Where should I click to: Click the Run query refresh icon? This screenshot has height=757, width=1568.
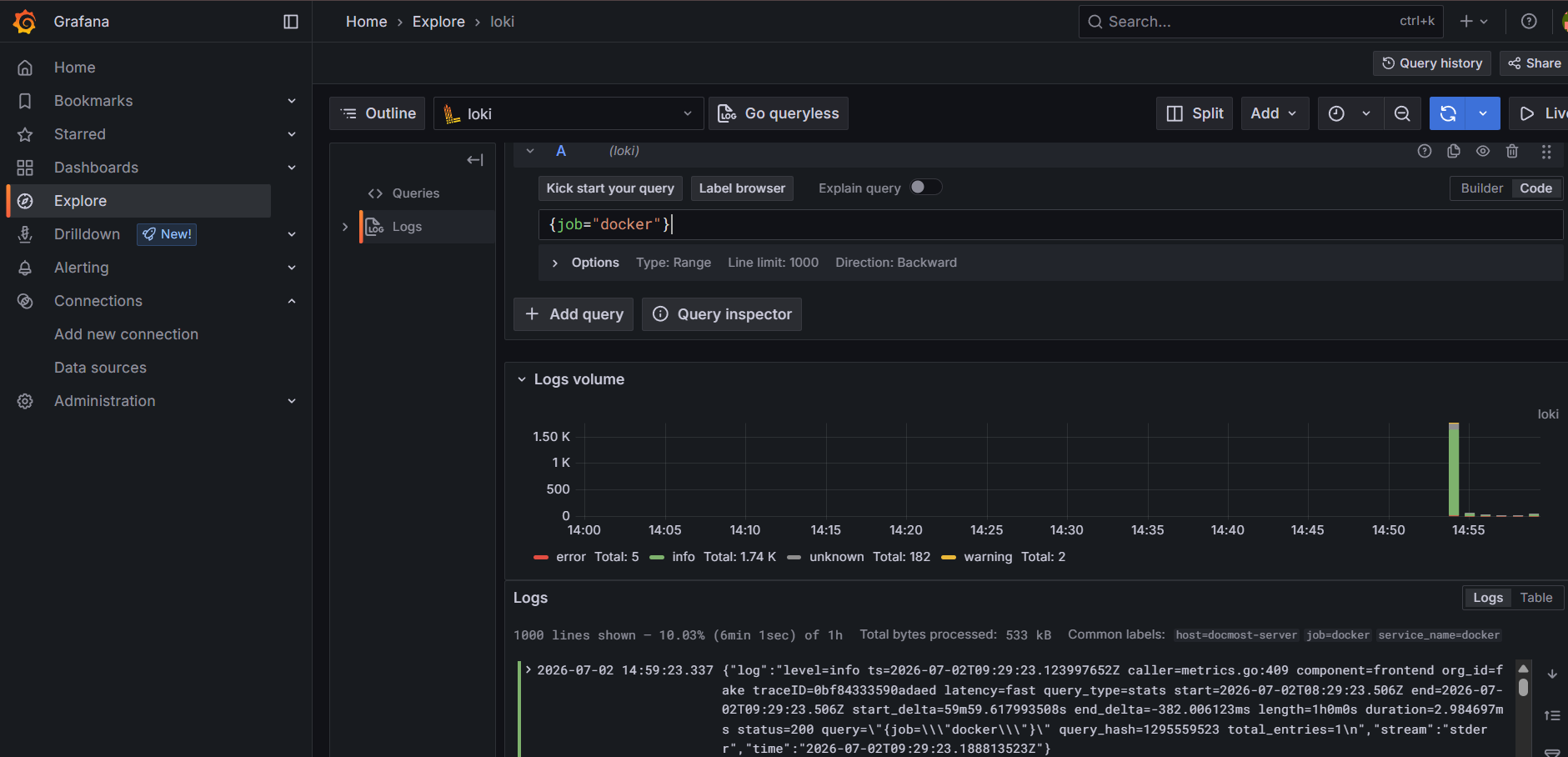1448,113
